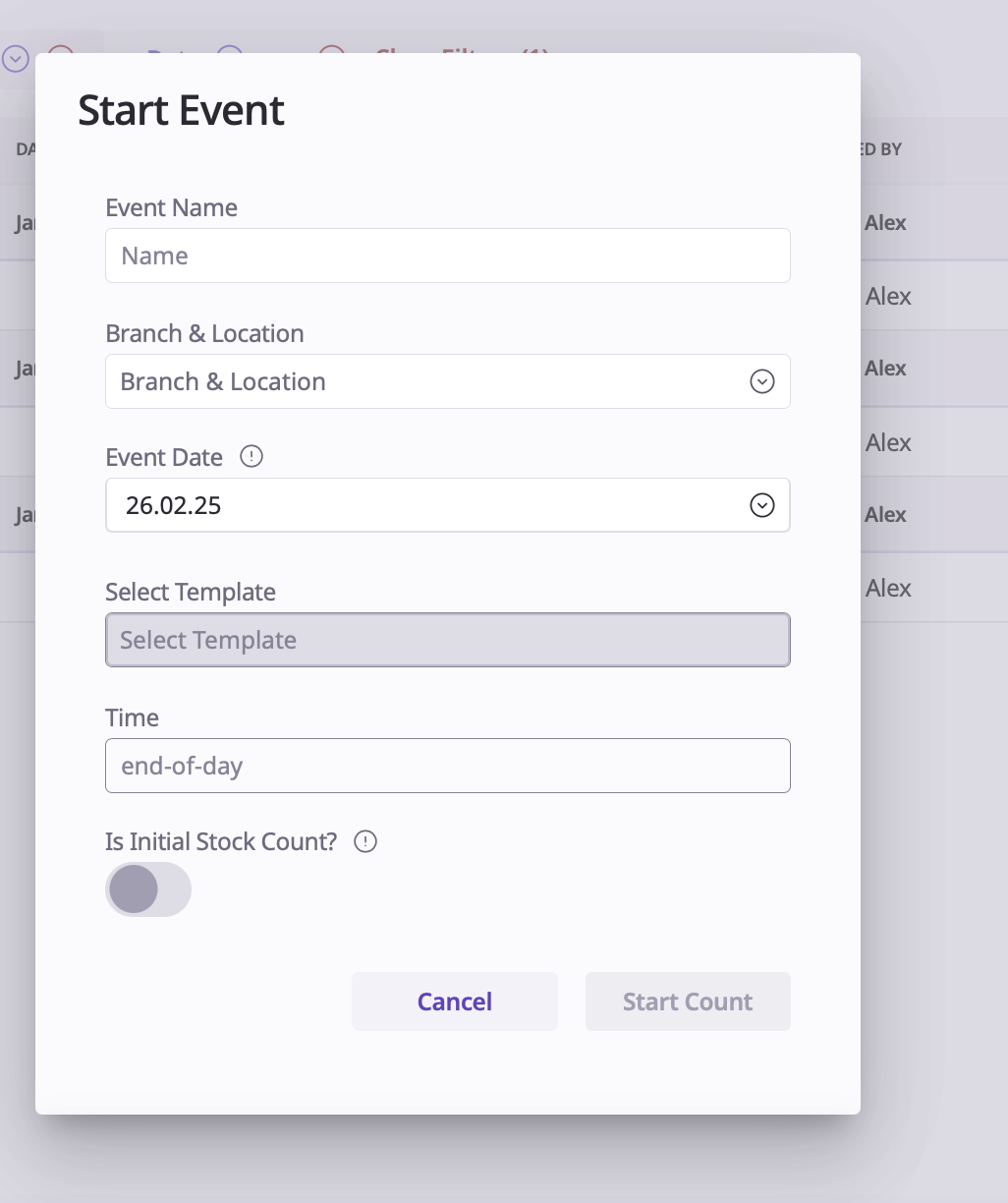The height and width of the screenshot is (1203, 1008).
Task: Focus the Event Name input field
Action: click(x=447, y=256)
